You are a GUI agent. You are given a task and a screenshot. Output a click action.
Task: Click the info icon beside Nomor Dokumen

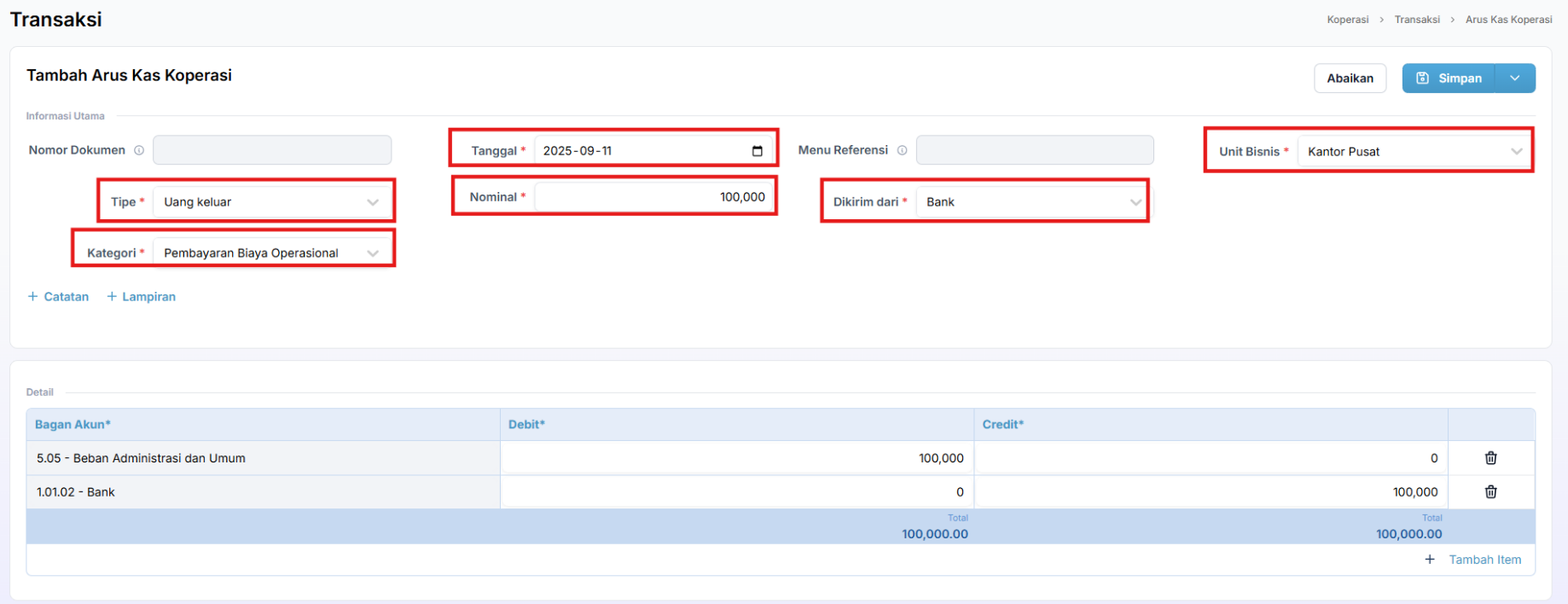tap(139, 150)
